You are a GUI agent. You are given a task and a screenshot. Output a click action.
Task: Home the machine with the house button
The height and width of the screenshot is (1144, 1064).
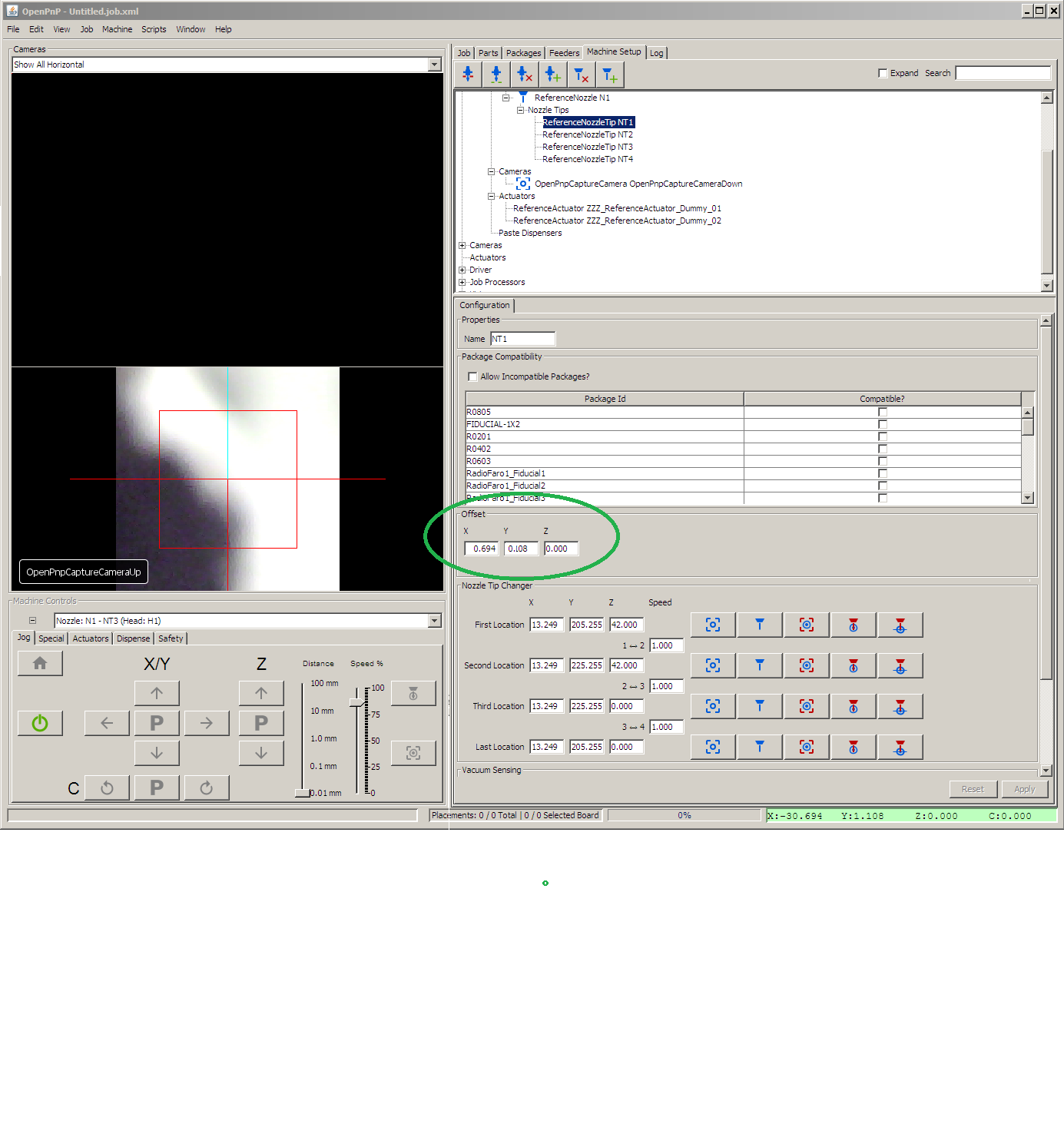(x=40, y=663)
